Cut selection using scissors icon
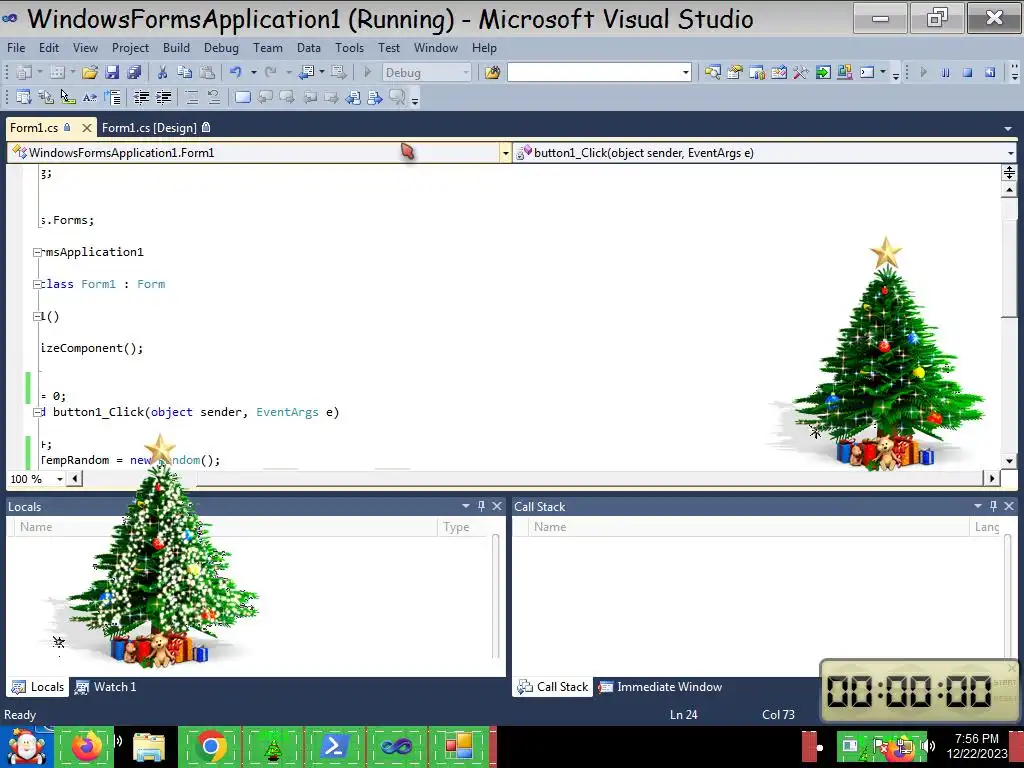This screenshot has width=1024, height=768. pos(163,72)
